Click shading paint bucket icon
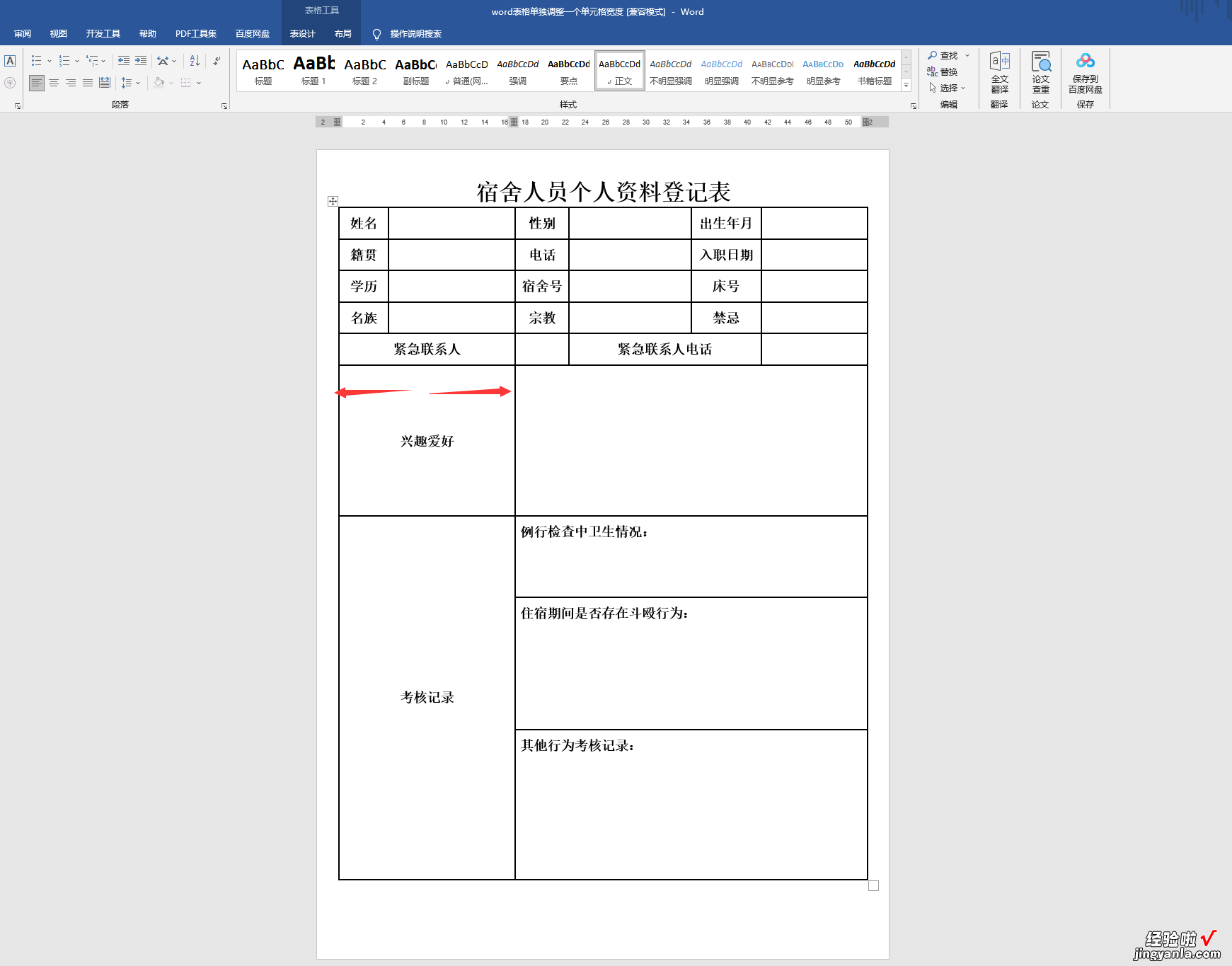Viewport: 1232px width, 966px height. click(159, 83)
